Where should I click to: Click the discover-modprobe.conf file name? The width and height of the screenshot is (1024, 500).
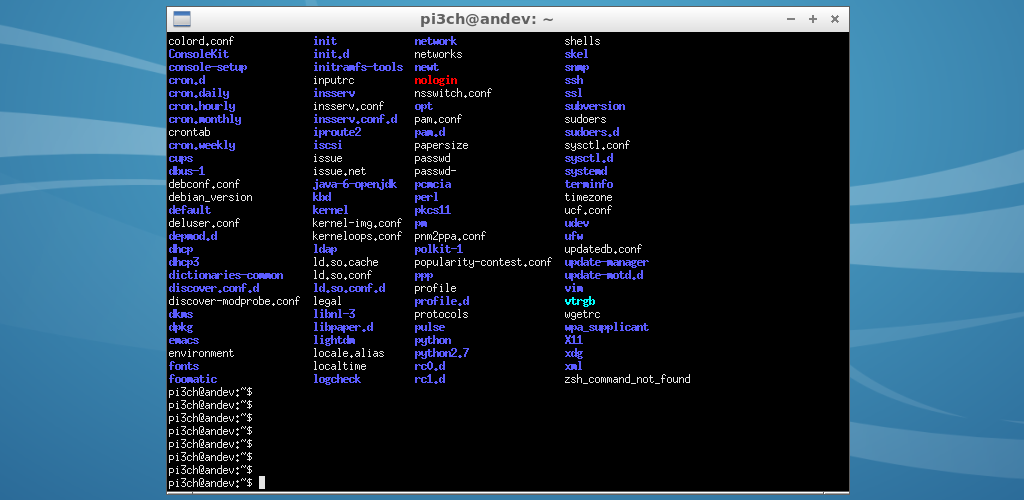pyautogui.click(x=234, y=302)
